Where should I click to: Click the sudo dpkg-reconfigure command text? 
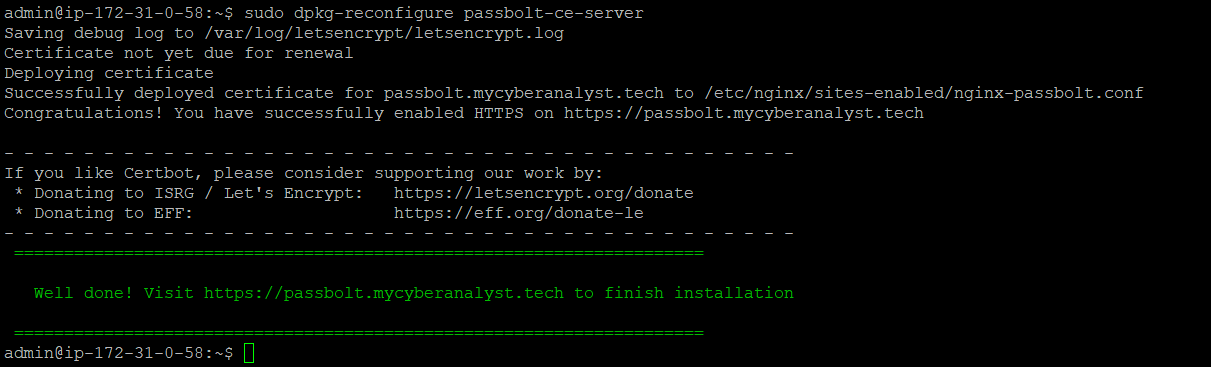point(444,14)
